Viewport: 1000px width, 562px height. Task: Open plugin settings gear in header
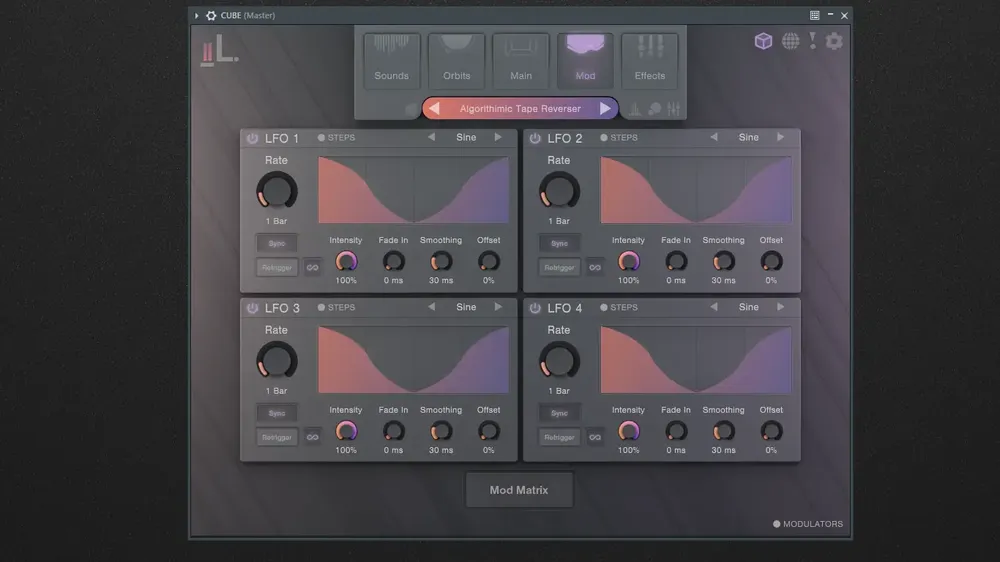(x=834, y=41)
